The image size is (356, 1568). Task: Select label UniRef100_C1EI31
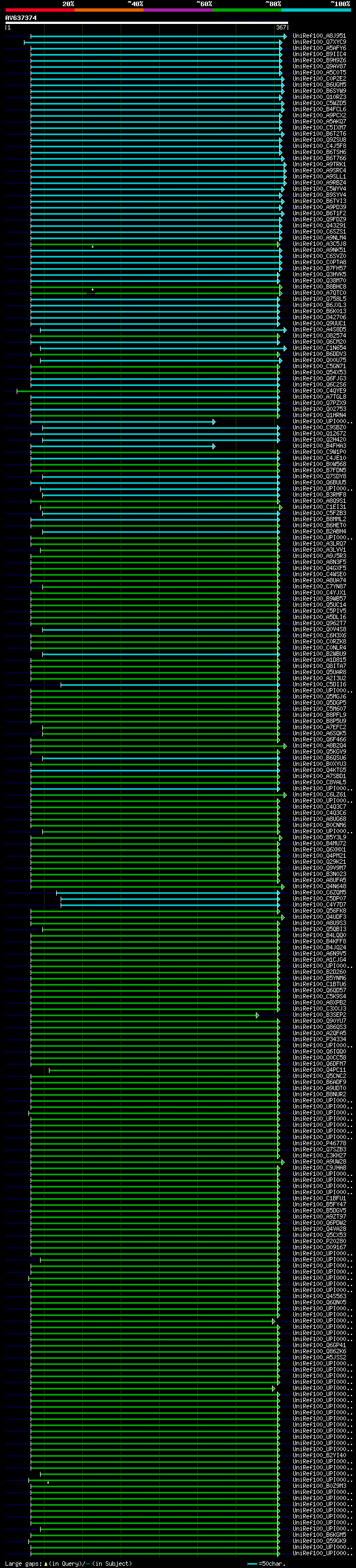(x=319, y=507)
